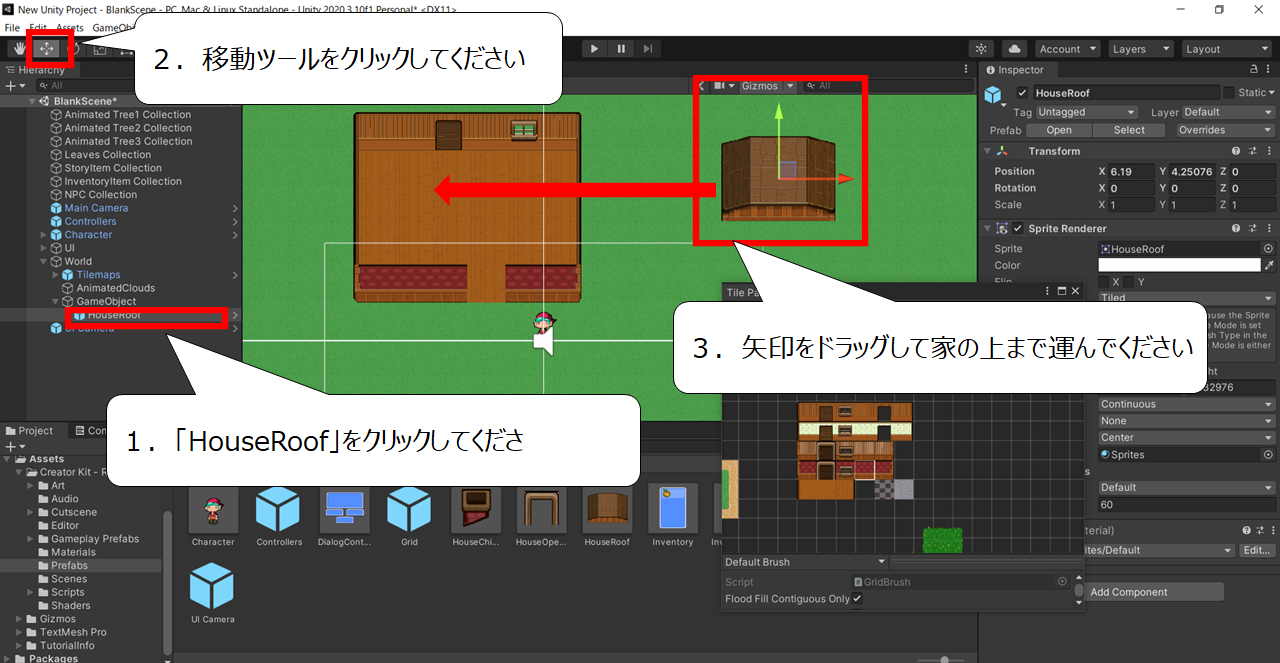Click the Step frame button
Screen dimensions: 1280x663
pyautogui.click(x=648, y=48)
